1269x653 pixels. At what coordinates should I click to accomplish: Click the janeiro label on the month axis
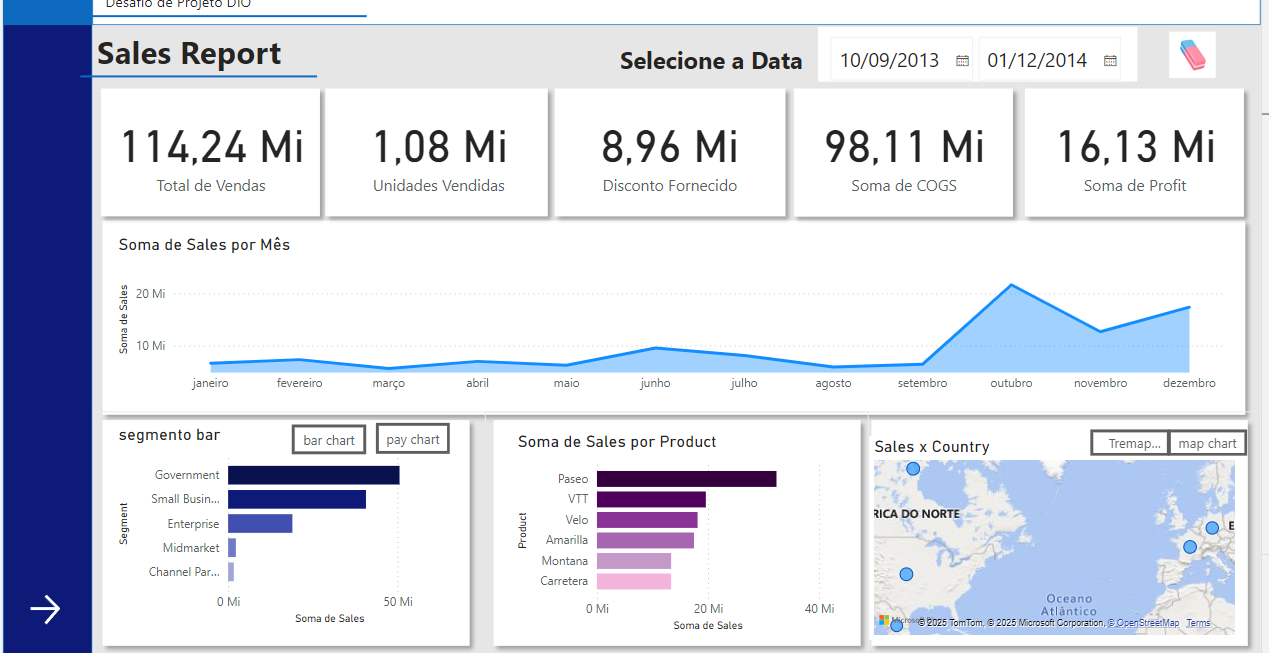[x=210, y=383]
